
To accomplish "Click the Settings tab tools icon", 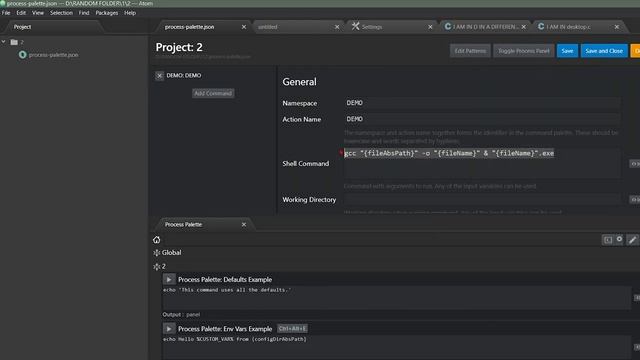I will tap(356, 26).
